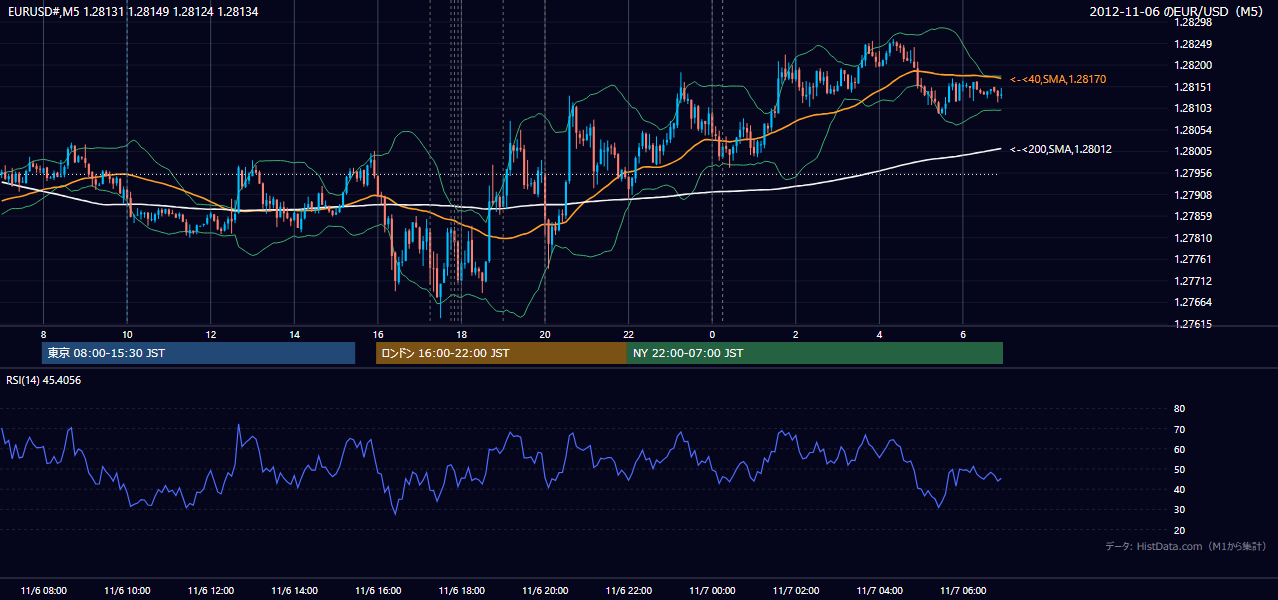The width and height of the screenshot is (1278, 600).
Task: Click hour 6 on price chart axis
Action: (x=963, y=334)
